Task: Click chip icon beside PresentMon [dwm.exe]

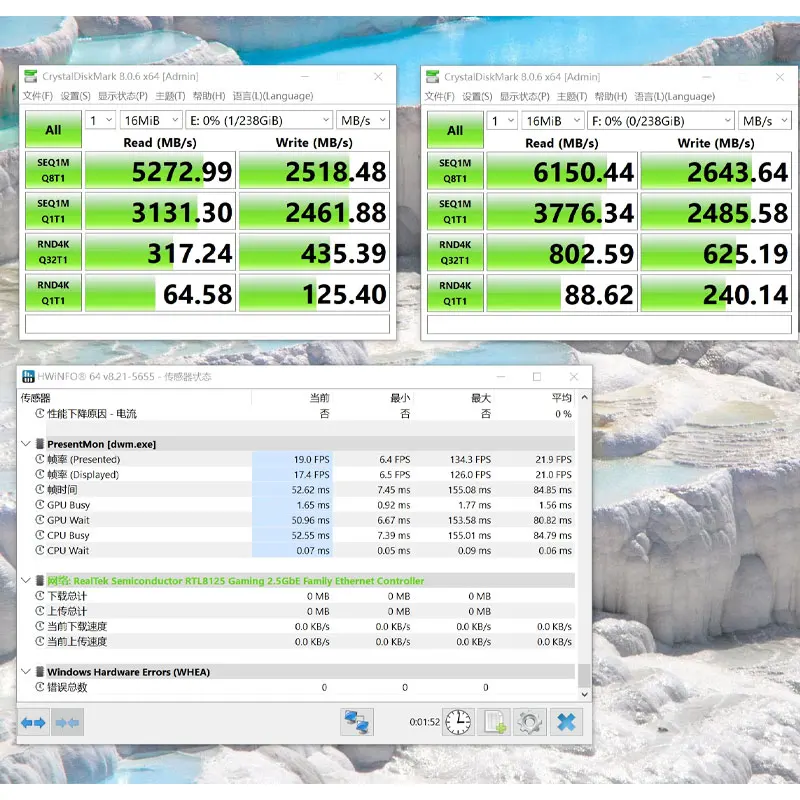Action: click(40, 444)
